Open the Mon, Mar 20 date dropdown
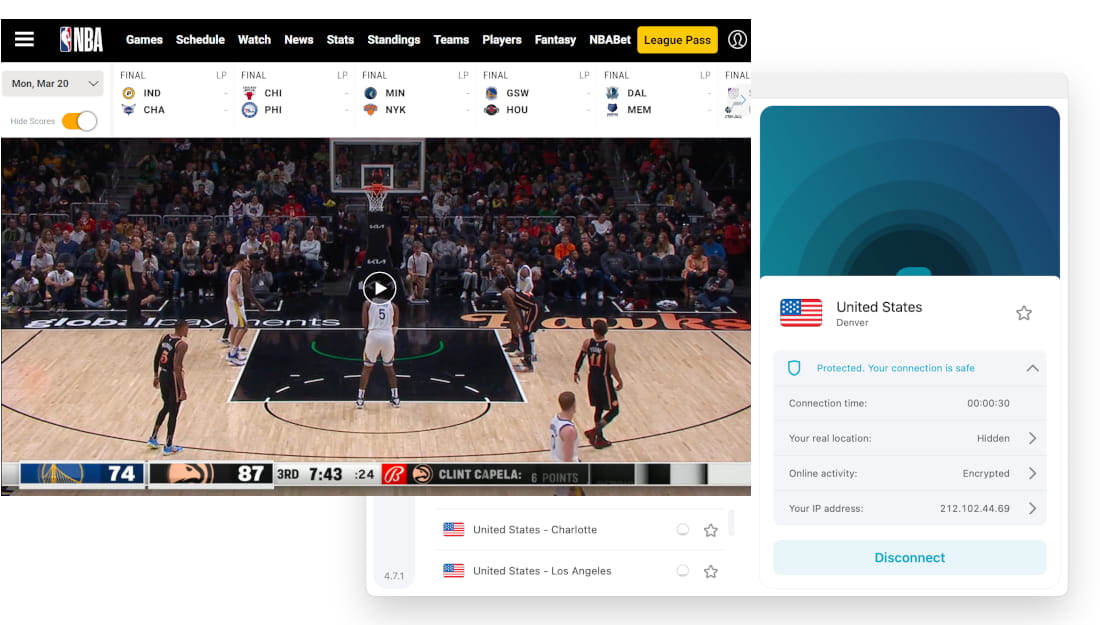 click(x=53, y=83)
